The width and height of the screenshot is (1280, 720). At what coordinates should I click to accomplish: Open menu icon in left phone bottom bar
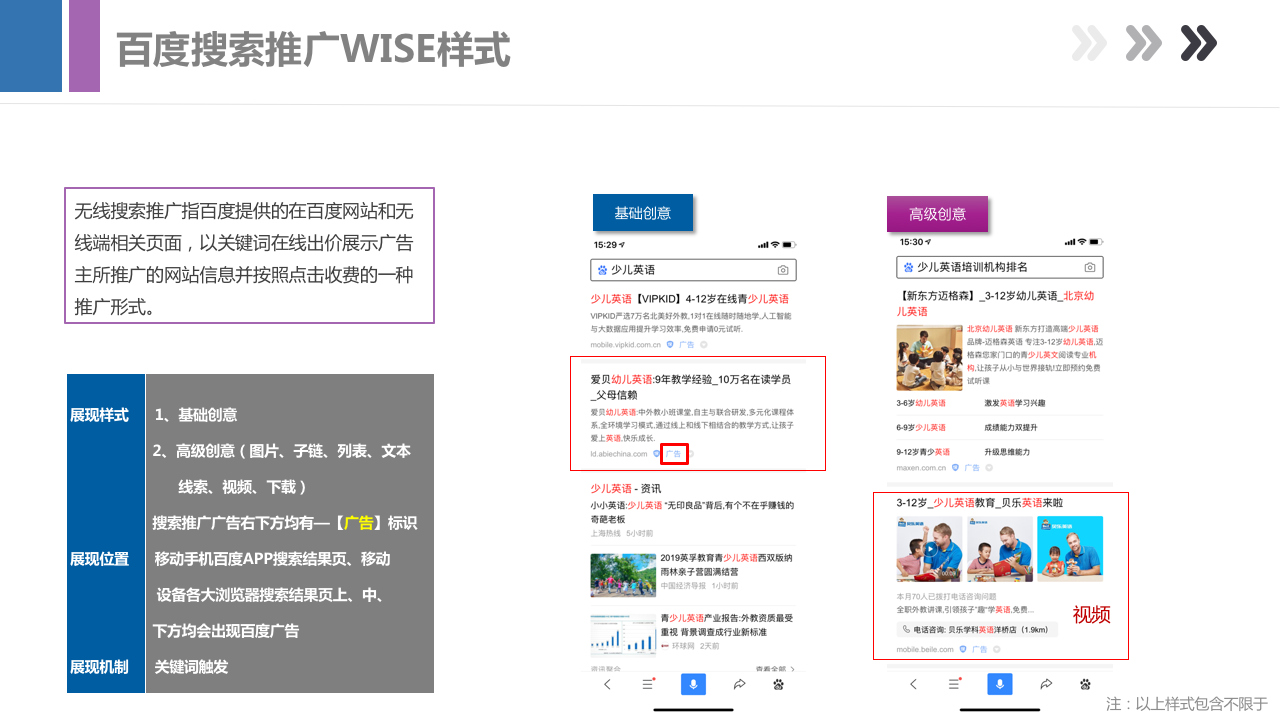649,685
